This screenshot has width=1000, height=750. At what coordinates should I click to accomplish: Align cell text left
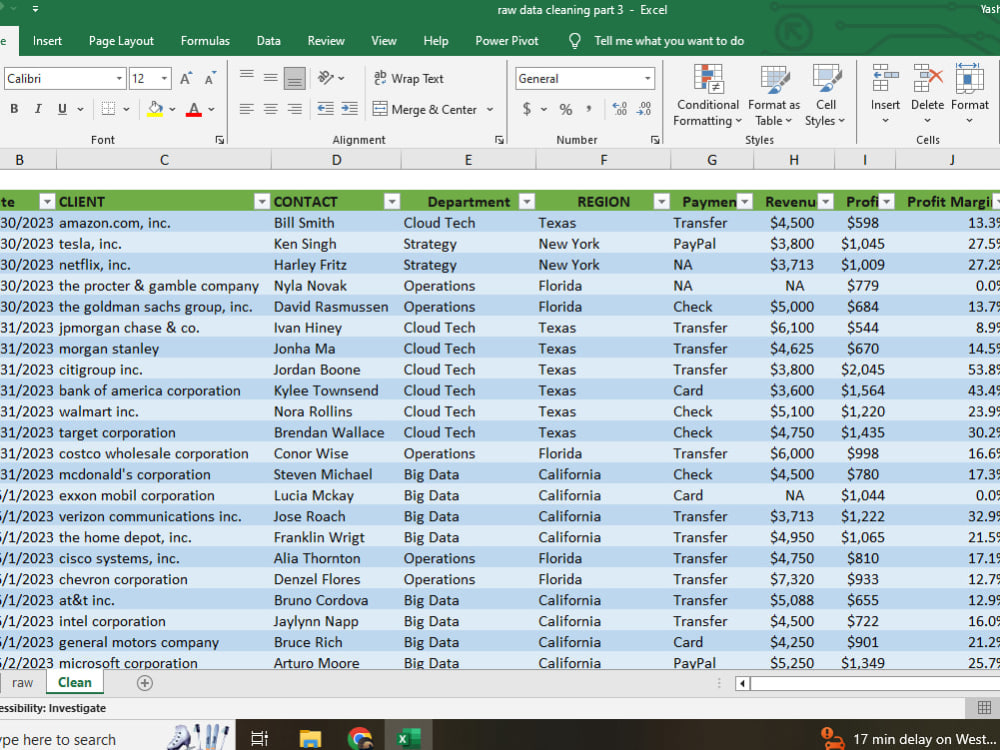coord(247,109)
